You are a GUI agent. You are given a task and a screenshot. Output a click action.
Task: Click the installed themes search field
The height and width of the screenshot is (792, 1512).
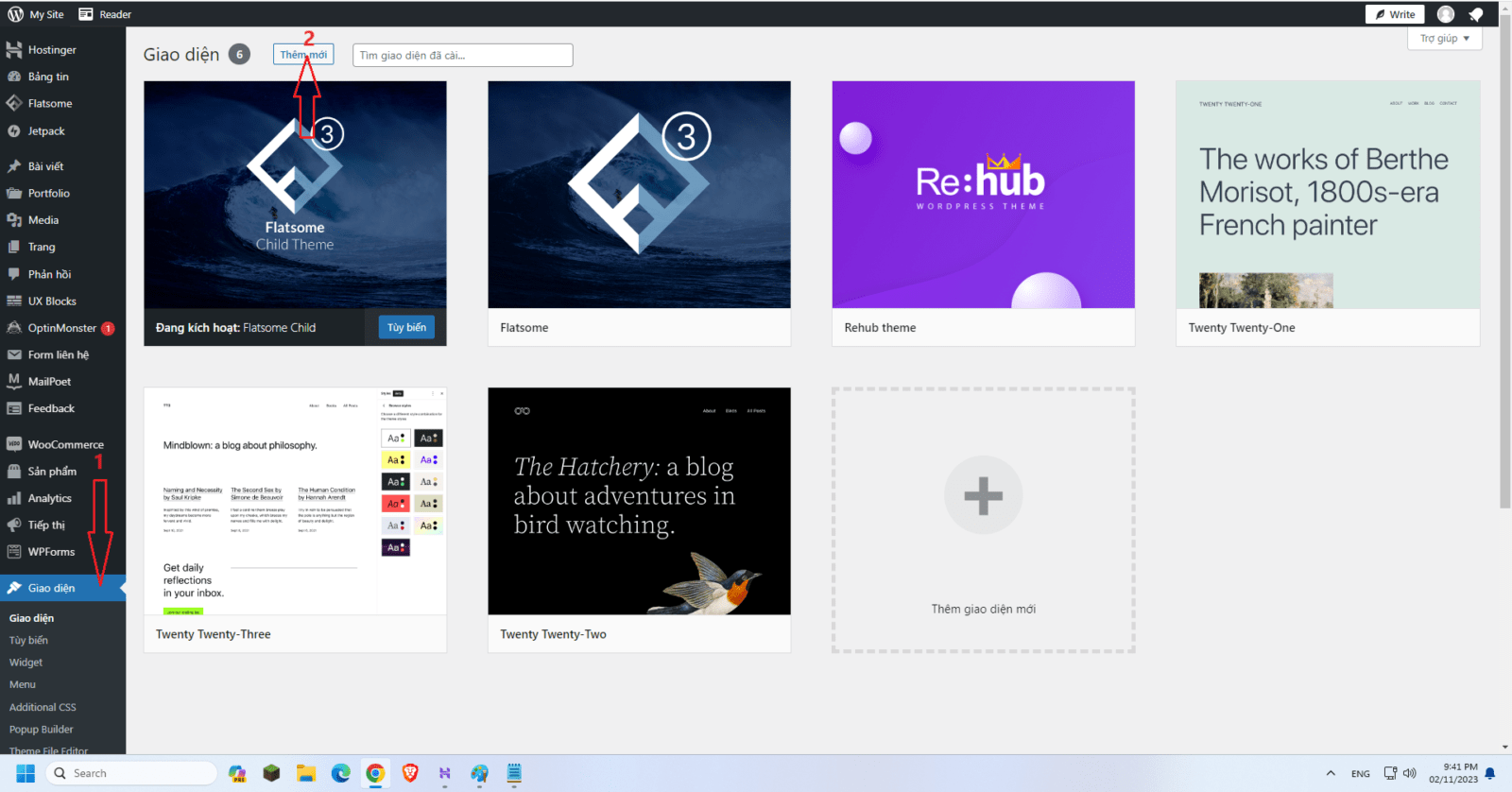click(x=462, y=55)
